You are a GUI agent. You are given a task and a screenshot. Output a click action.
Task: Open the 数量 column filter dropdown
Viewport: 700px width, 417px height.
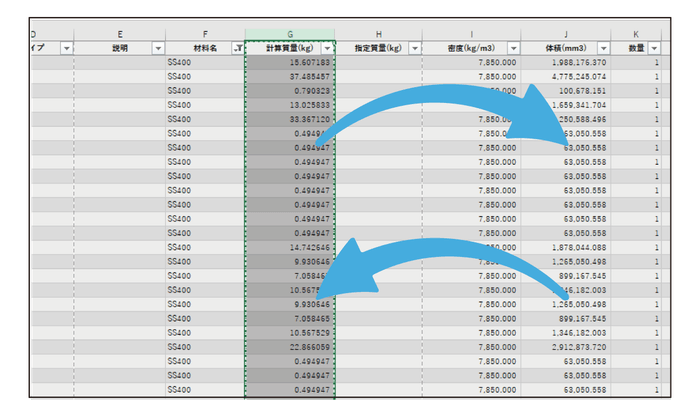click(654, 48)
